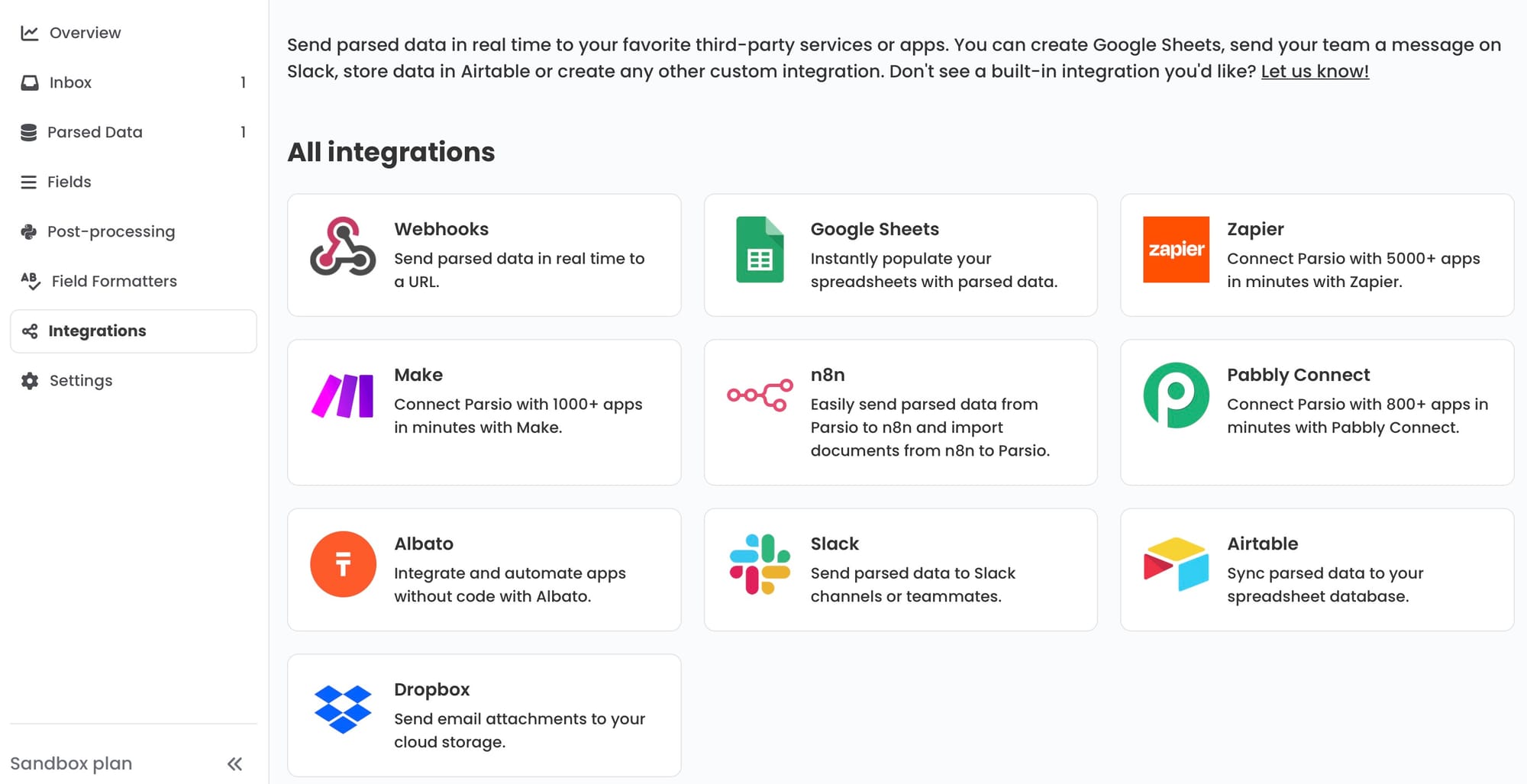Click the blue Dropbox logo
The image size is (1527, 784).
point(343,709)
